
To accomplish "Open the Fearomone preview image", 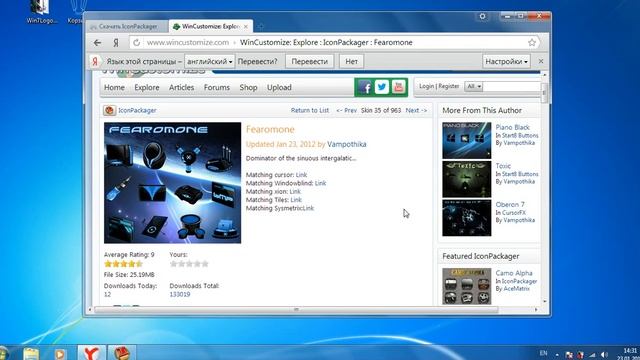I will [172, 183].
